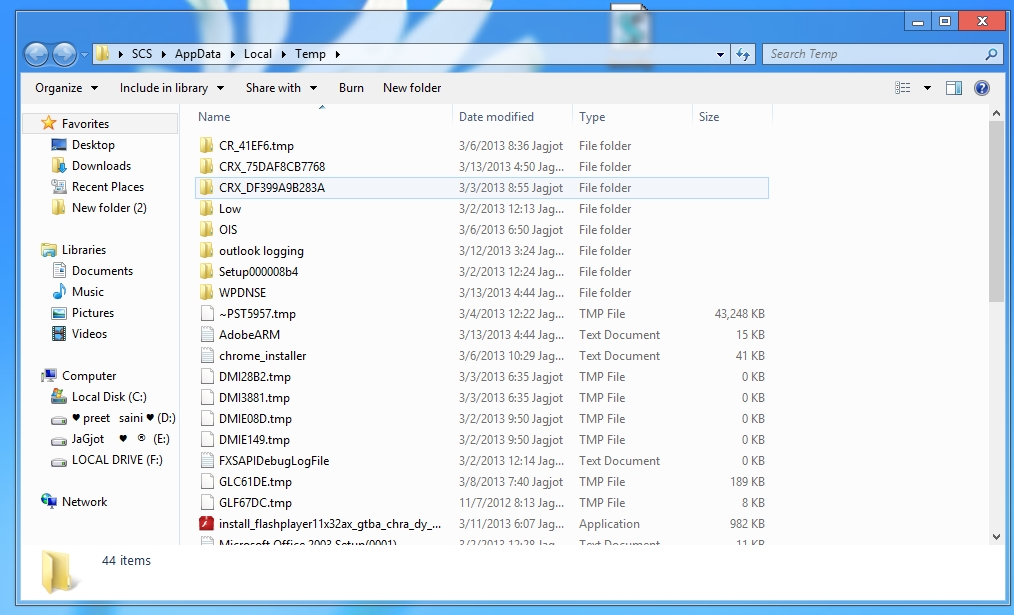Sort files by the Date modified column
Viewport: 1014px width, 615px height.
pyautogui.click(x=497, y=116)
